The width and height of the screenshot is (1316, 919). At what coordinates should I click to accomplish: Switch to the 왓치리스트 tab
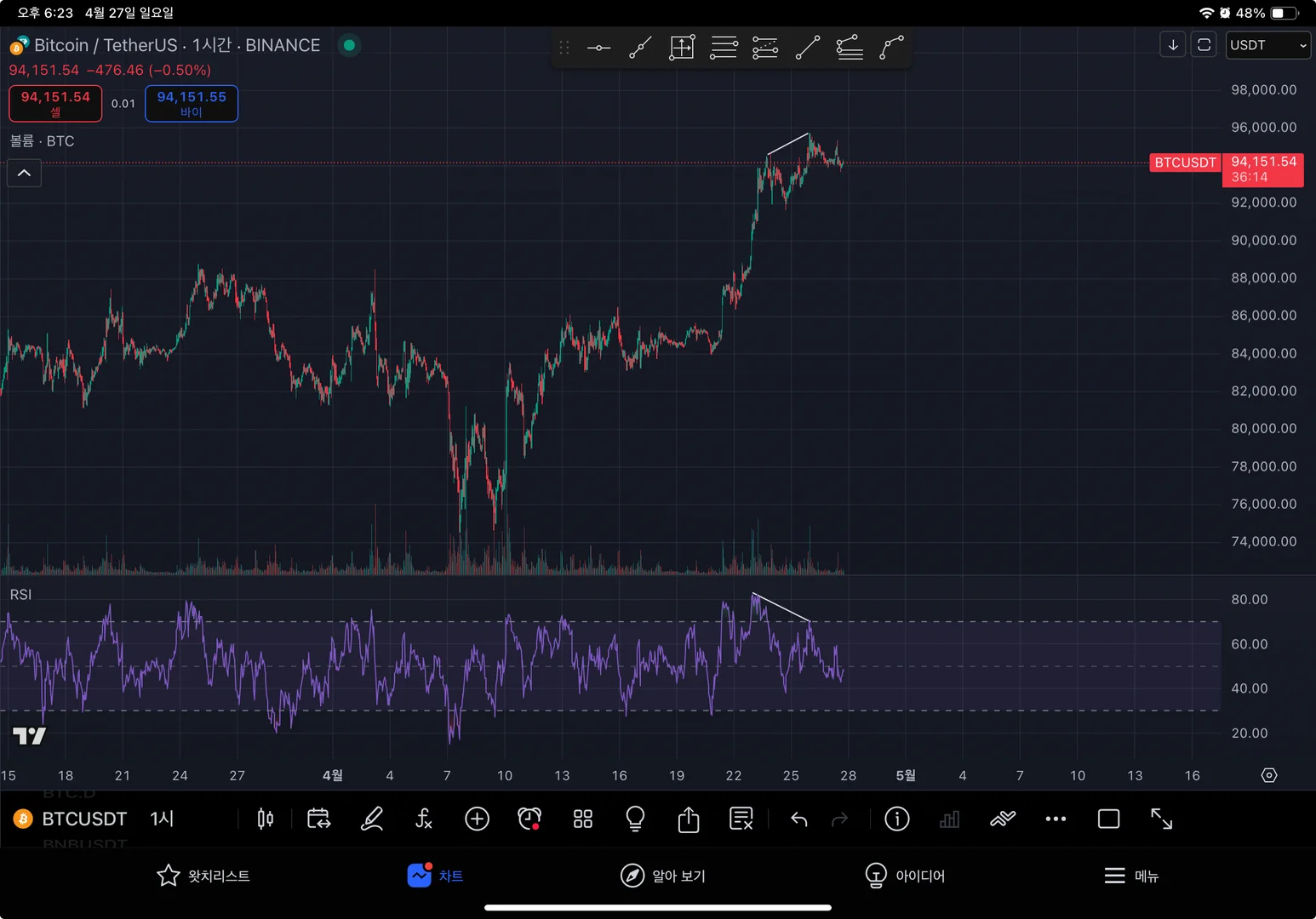tap(203, 876)
